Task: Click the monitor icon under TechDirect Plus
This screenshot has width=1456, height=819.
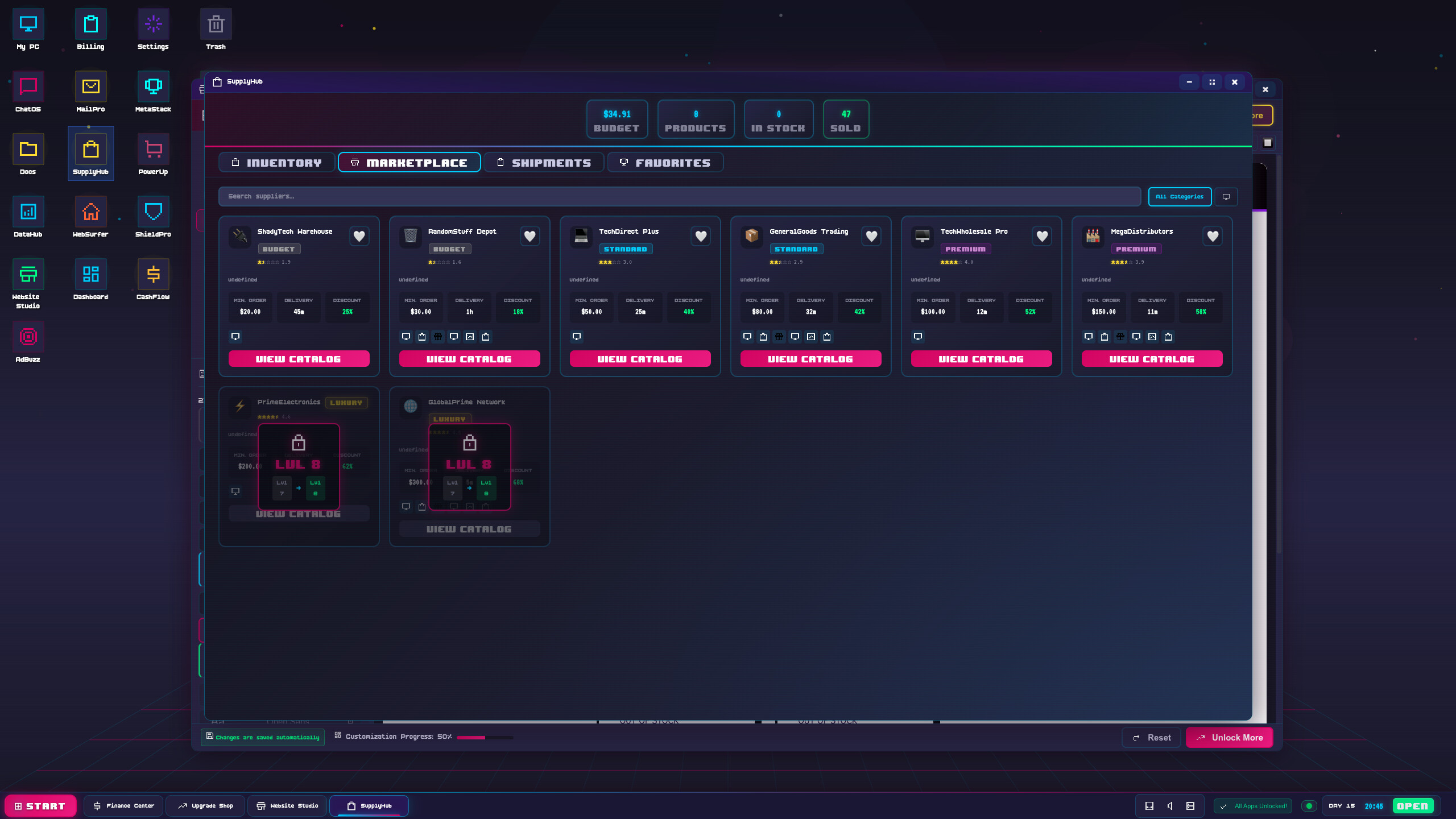Action: (576, 337)
